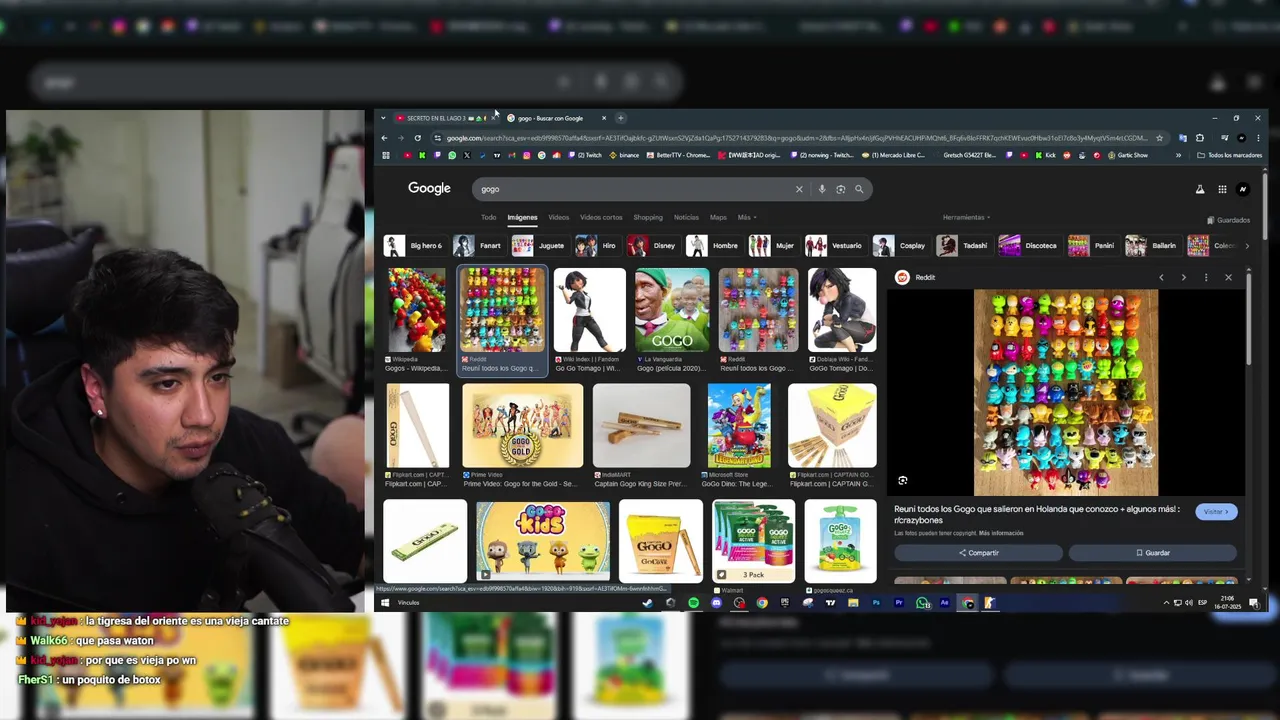Open Premiere Pro from the taskbar
The height and width of the screenshot is (720, 1280).
point(899,603)
